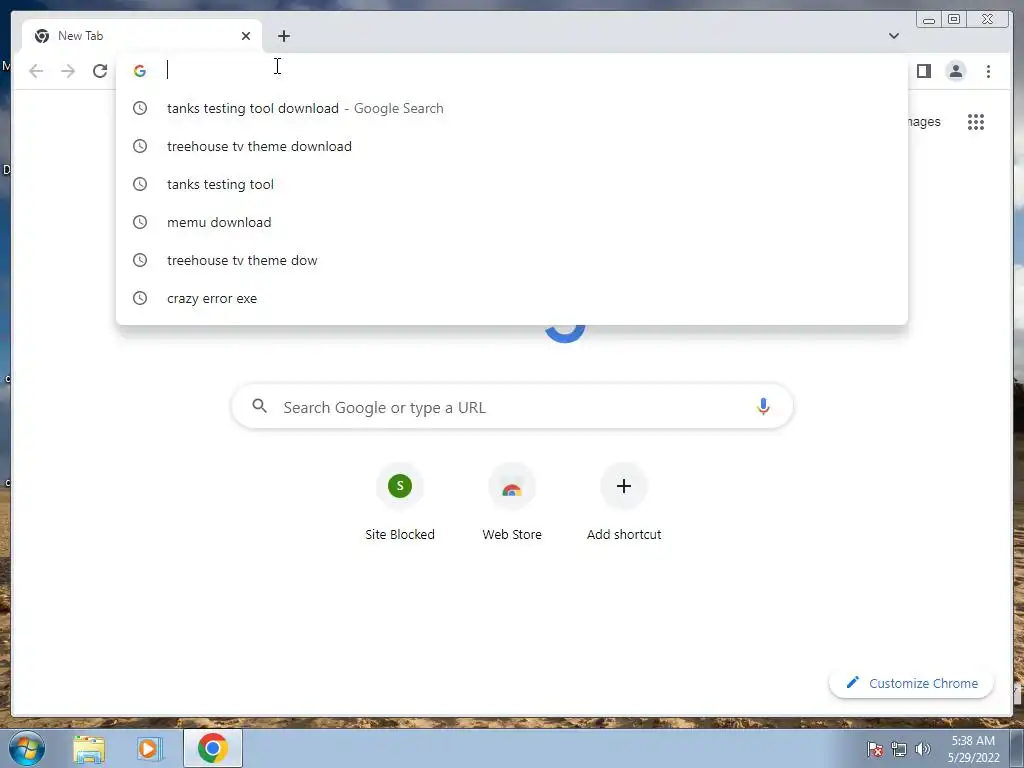This screenshot has width=1024, height=768.
Task: Choose 'treehouse tv theme dow' suggestion
Action: (x=511, y=260)
